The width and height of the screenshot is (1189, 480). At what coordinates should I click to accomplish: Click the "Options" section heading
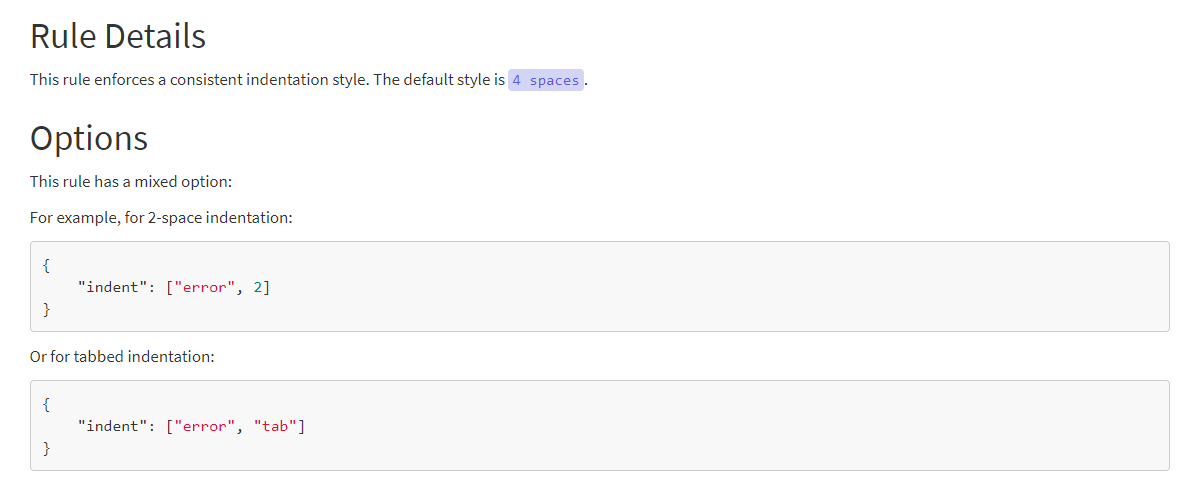point(89,138)
